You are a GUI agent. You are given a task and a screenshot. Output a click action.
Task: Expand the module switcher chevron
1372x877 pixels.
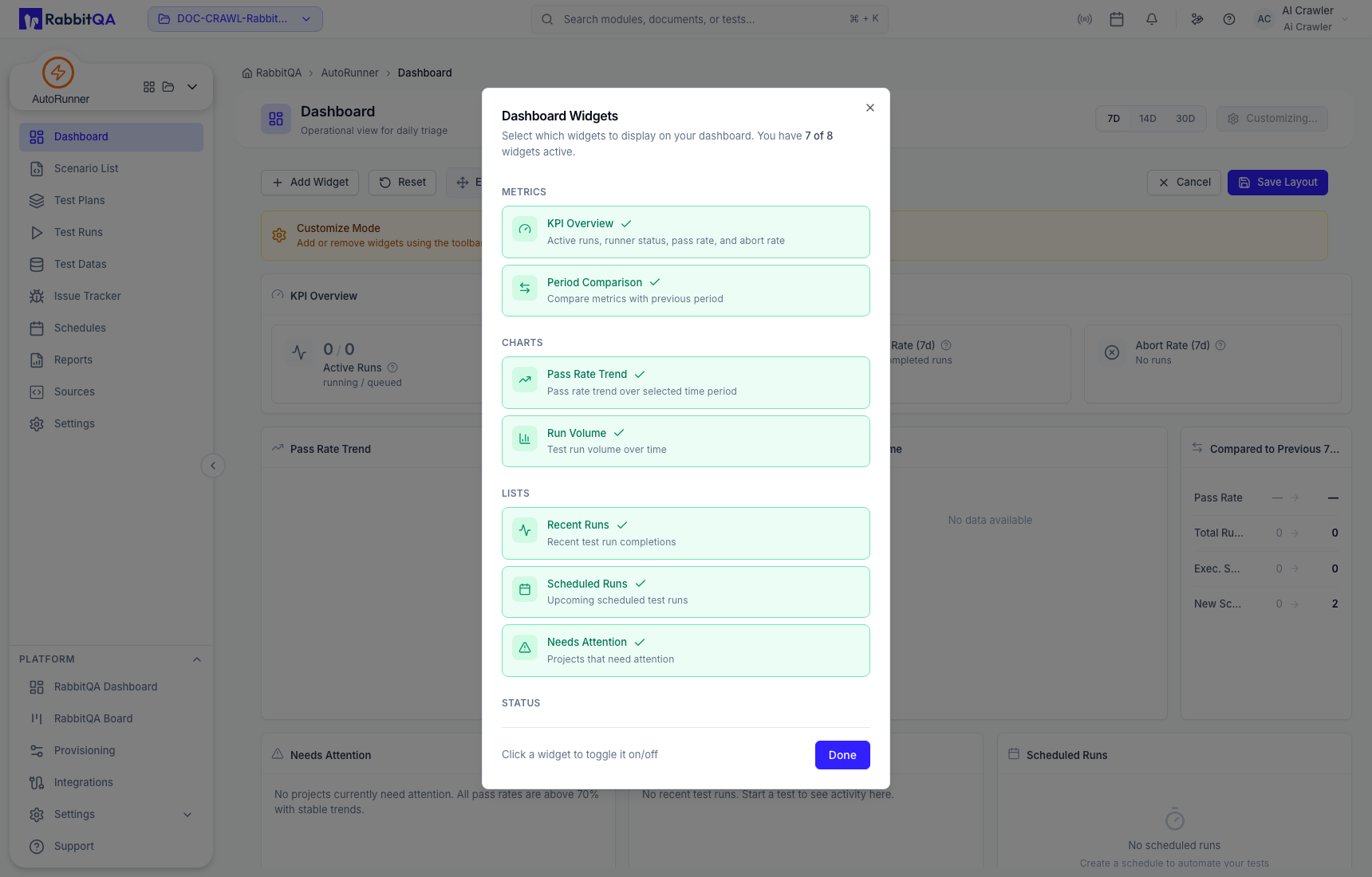192,87
